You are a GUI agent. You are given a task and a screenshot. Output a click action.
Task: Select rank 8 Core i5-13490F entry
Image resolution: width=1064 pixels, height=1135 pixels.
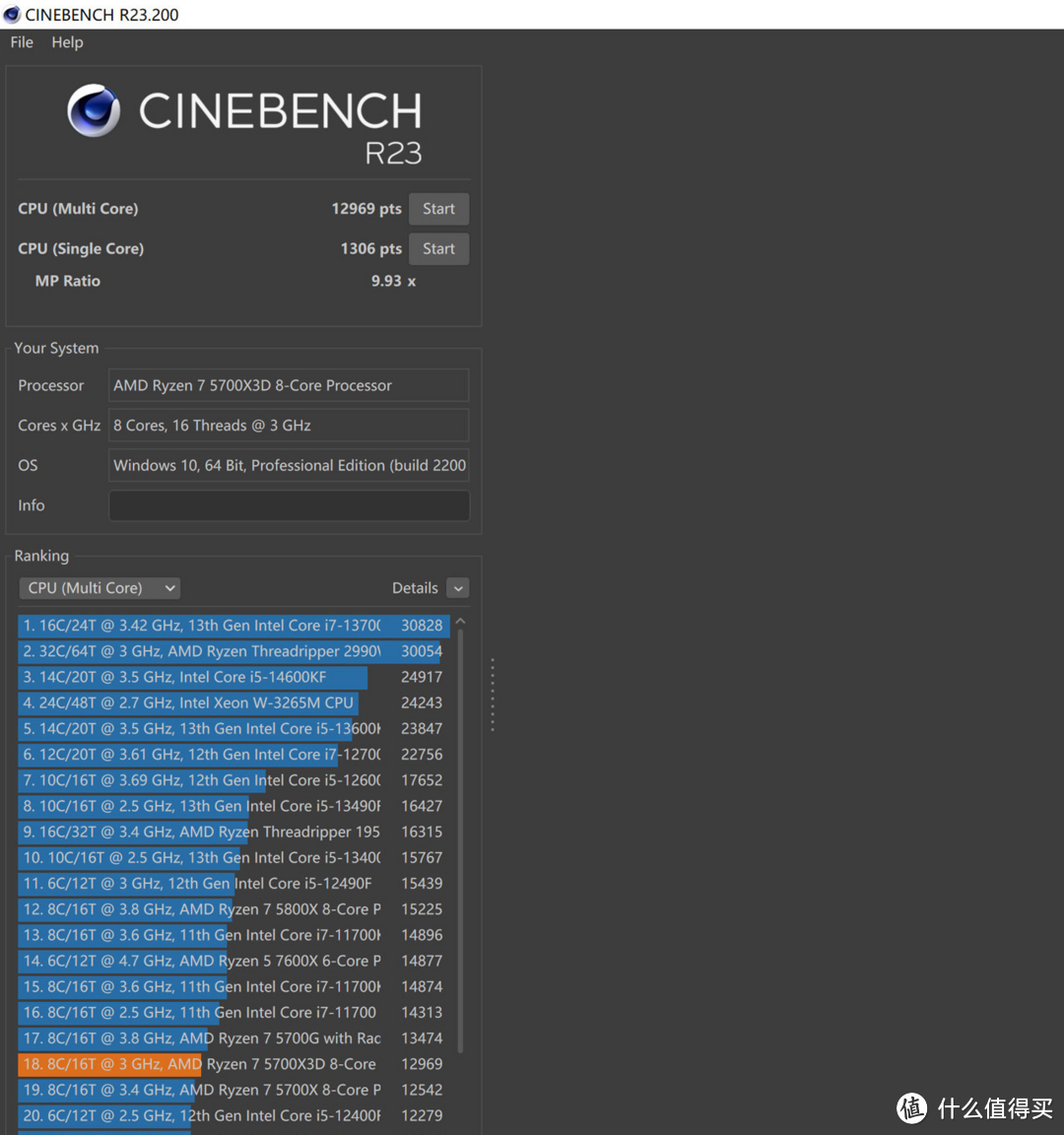pyautogui.click(x=233, y=806)
